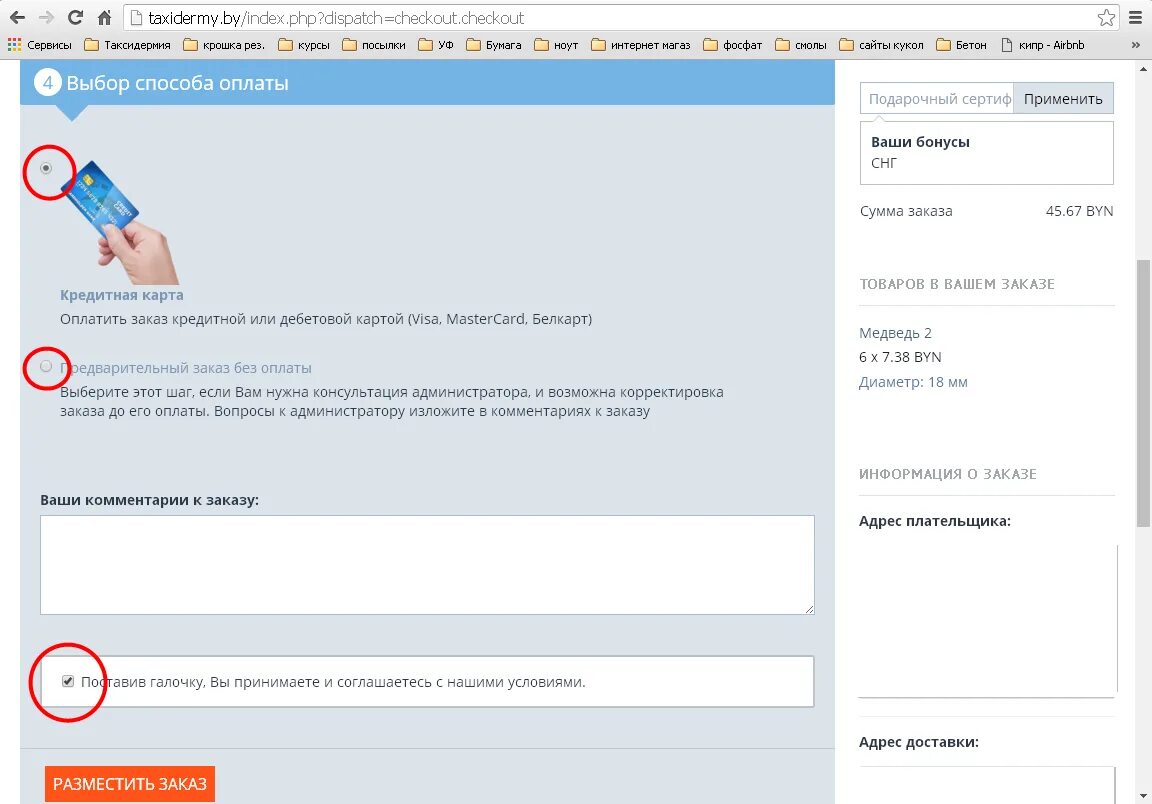1152x804 pixels.
Task: Click inside the order comments text area
Action: [x=427, y=565]
